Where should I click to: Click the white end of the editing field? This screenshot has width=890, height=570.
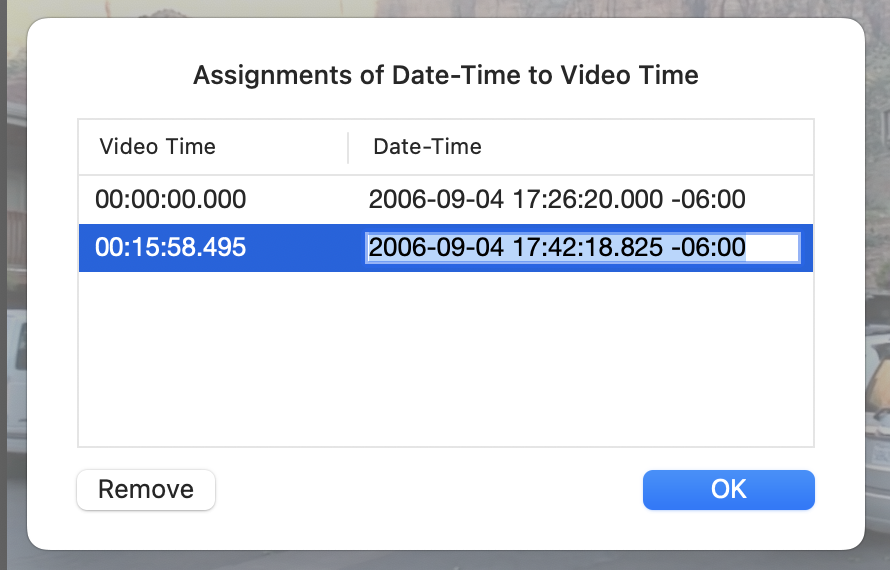[772, 248]
